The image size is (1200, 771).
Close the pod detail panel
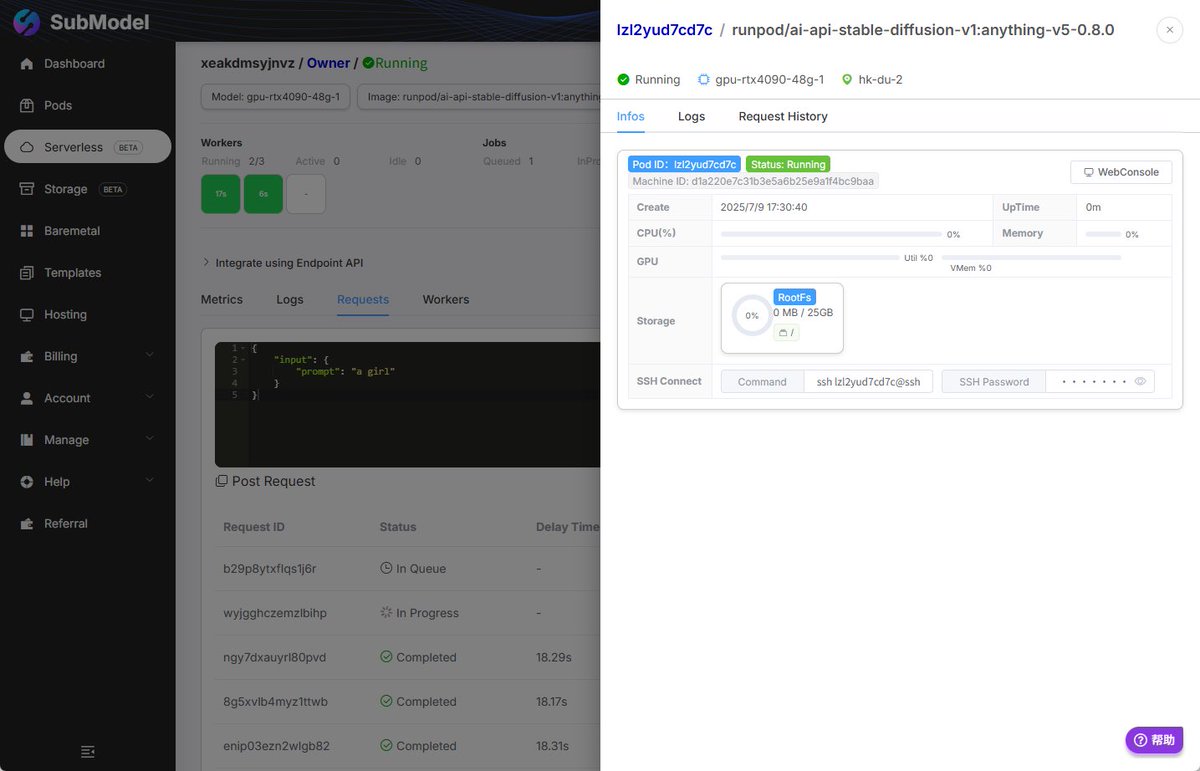pos(1170,30)
